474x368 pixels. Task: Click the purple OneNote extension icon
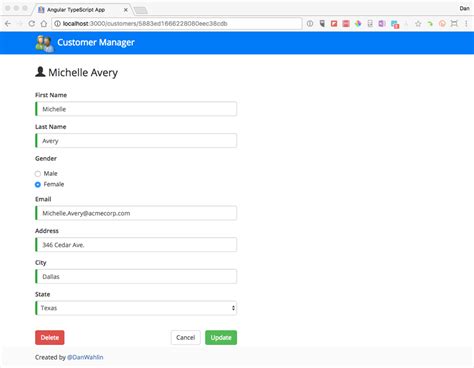[382, 24]
